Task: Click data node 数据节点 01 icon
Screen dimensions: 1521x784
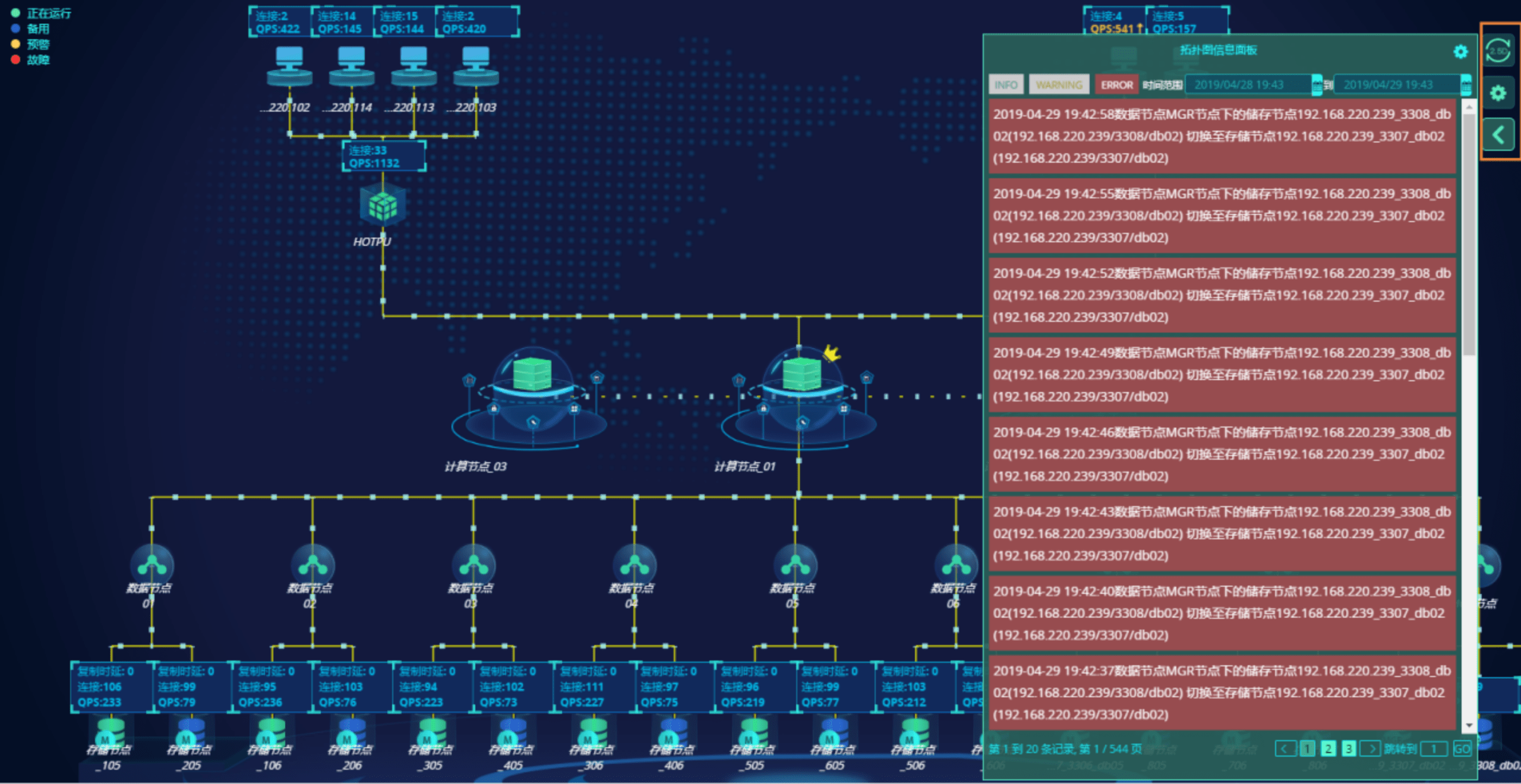Action: tap(152, 565)
